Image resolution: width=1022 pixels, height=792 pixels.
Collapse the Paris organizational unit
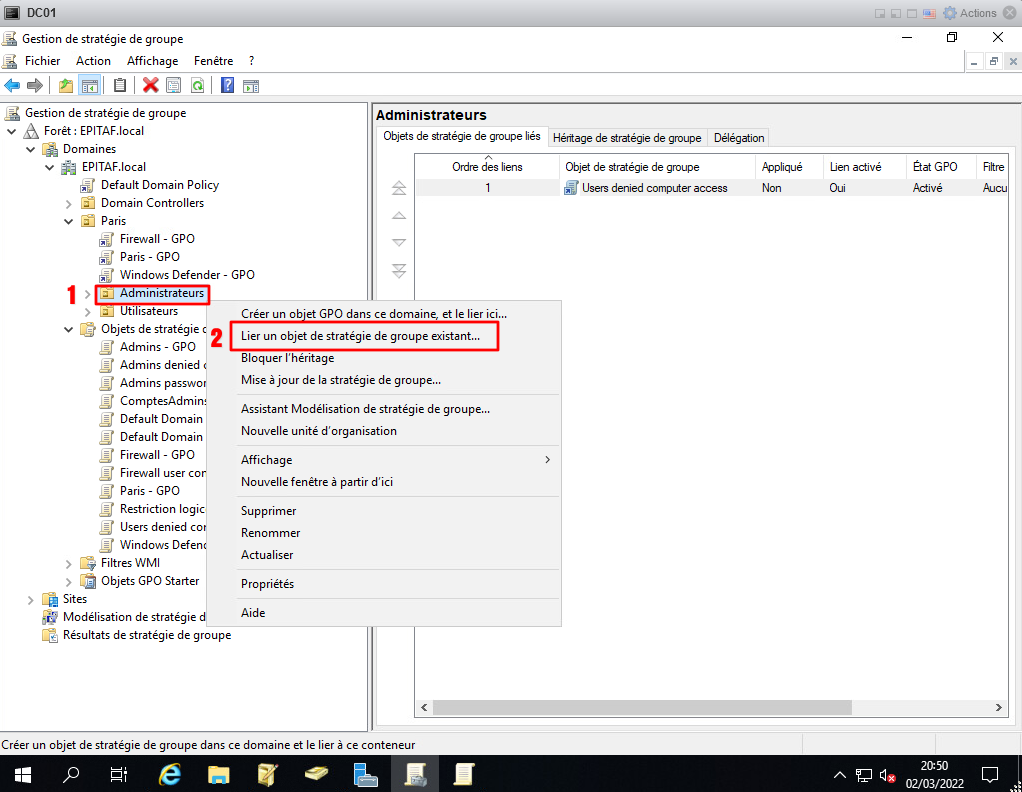pos(69,221)
